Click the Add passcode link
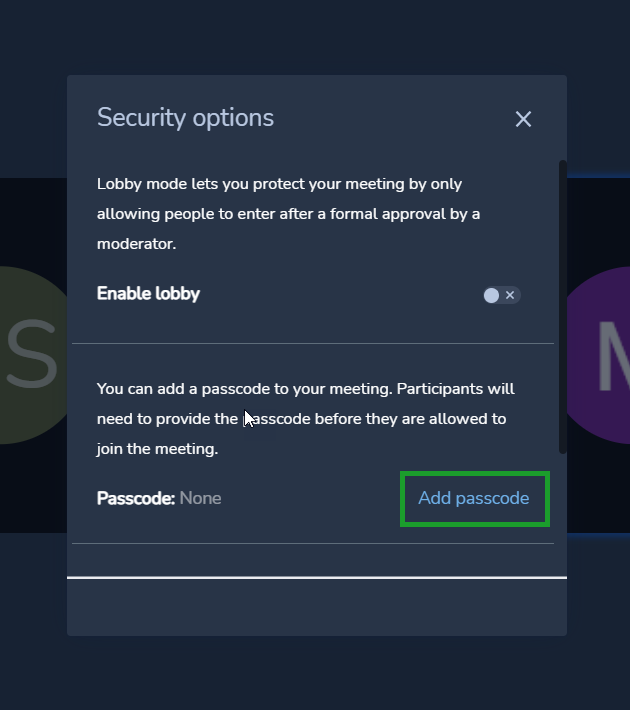The height and width of the screenshot is (710, 630). point(474,498)
